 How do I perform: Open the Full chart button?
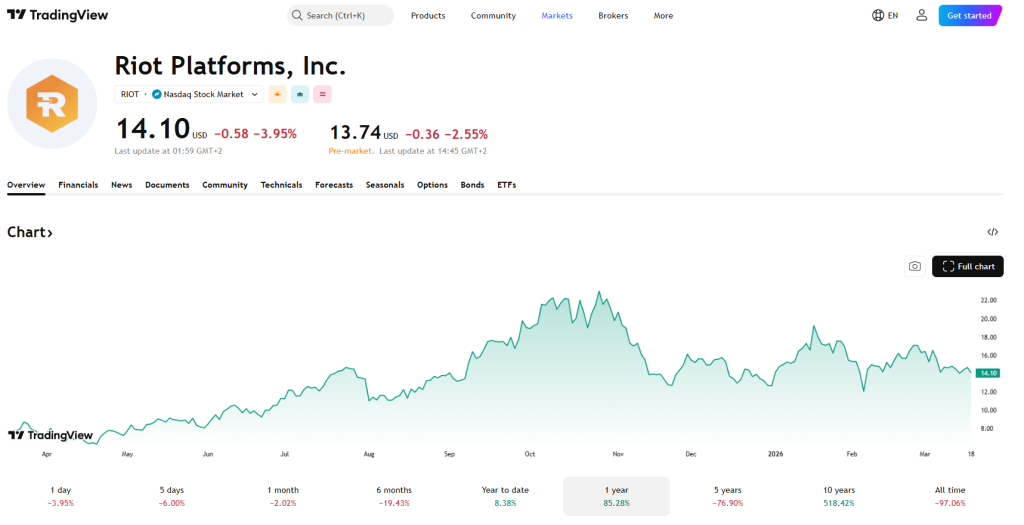click(x=967, y=266)
